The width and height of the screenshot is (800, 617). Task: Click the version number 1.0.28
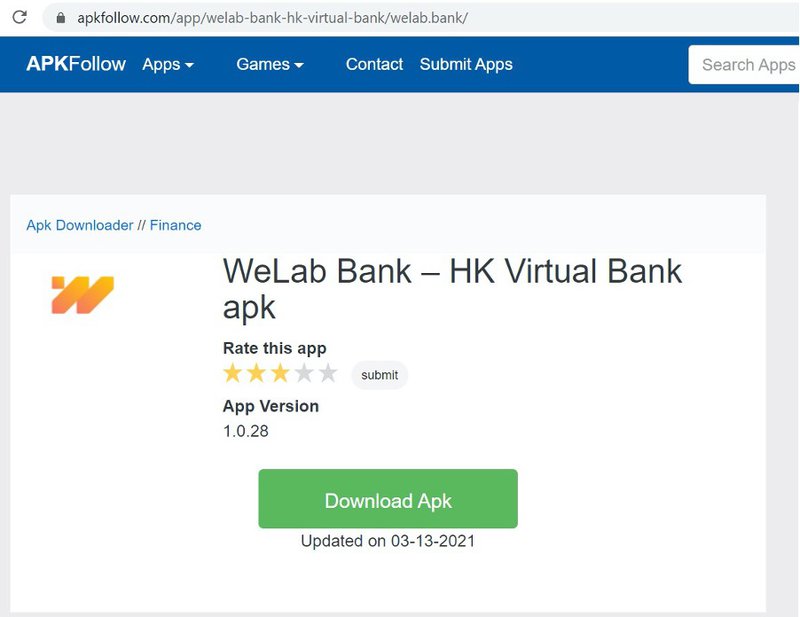click(x=246, y=431)
